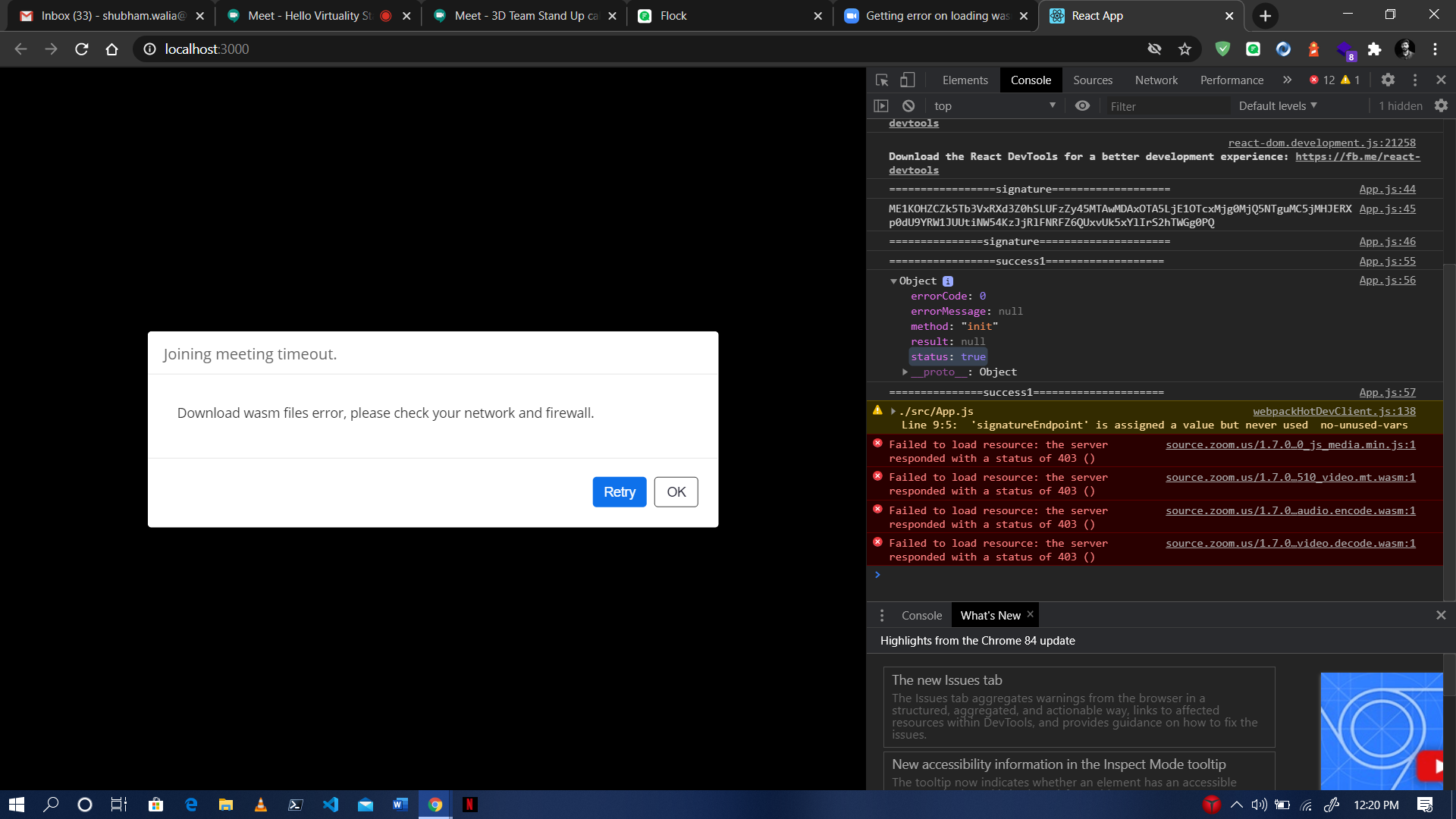Switch to the Sources tab
1456x819 pixels.
point(1092,80)
